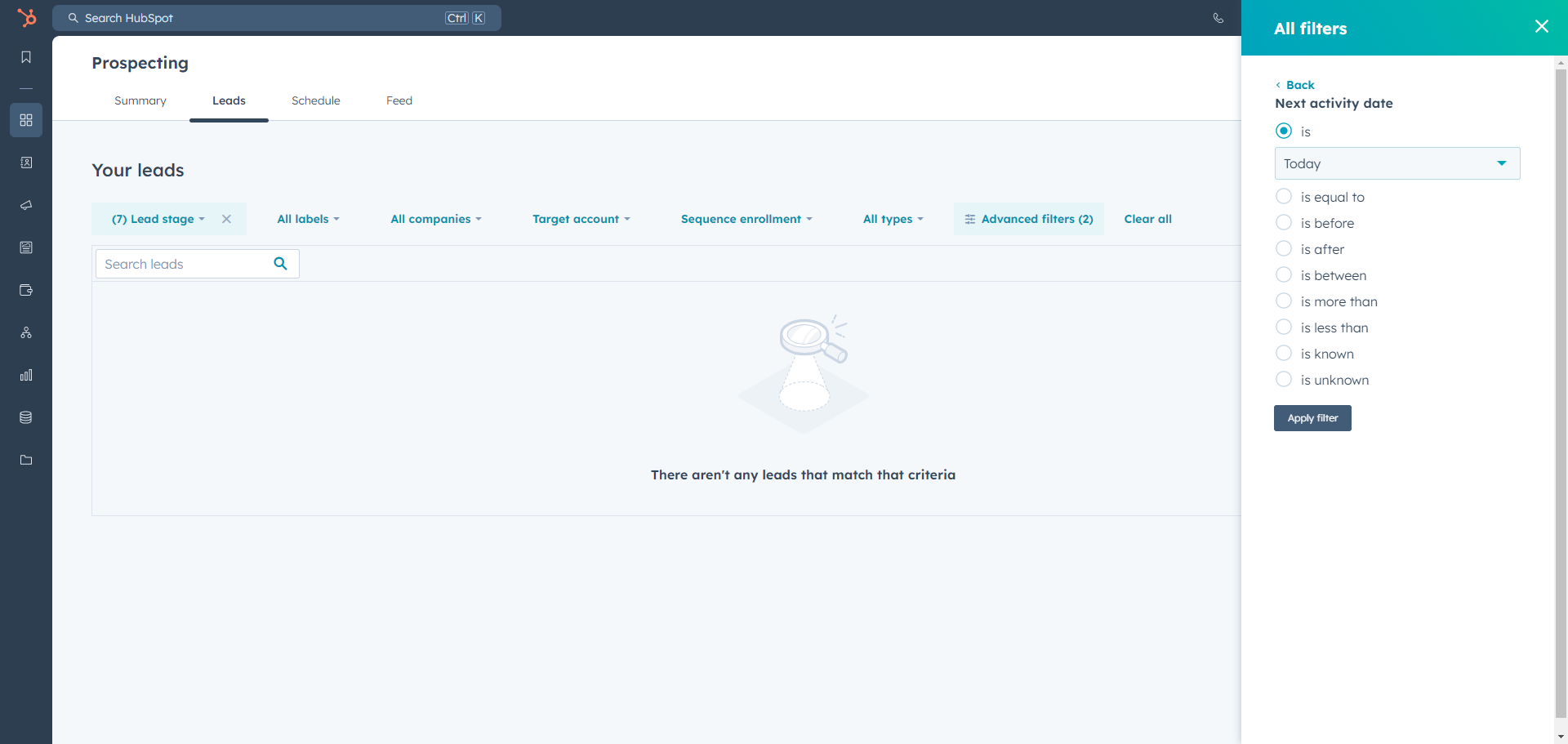Expand the Sequence enrollment filter dropdown
This screenshot has width=1568, height=744.
[746, 219]
